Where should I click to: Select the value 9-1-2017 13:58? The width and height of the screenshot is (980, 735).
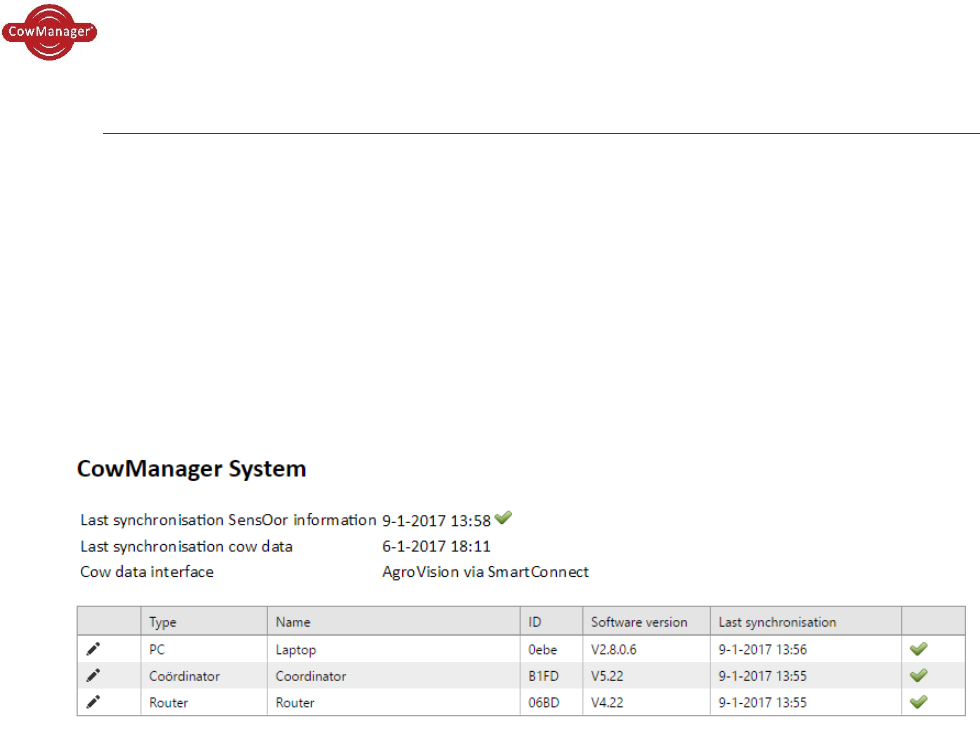[436, 521]
